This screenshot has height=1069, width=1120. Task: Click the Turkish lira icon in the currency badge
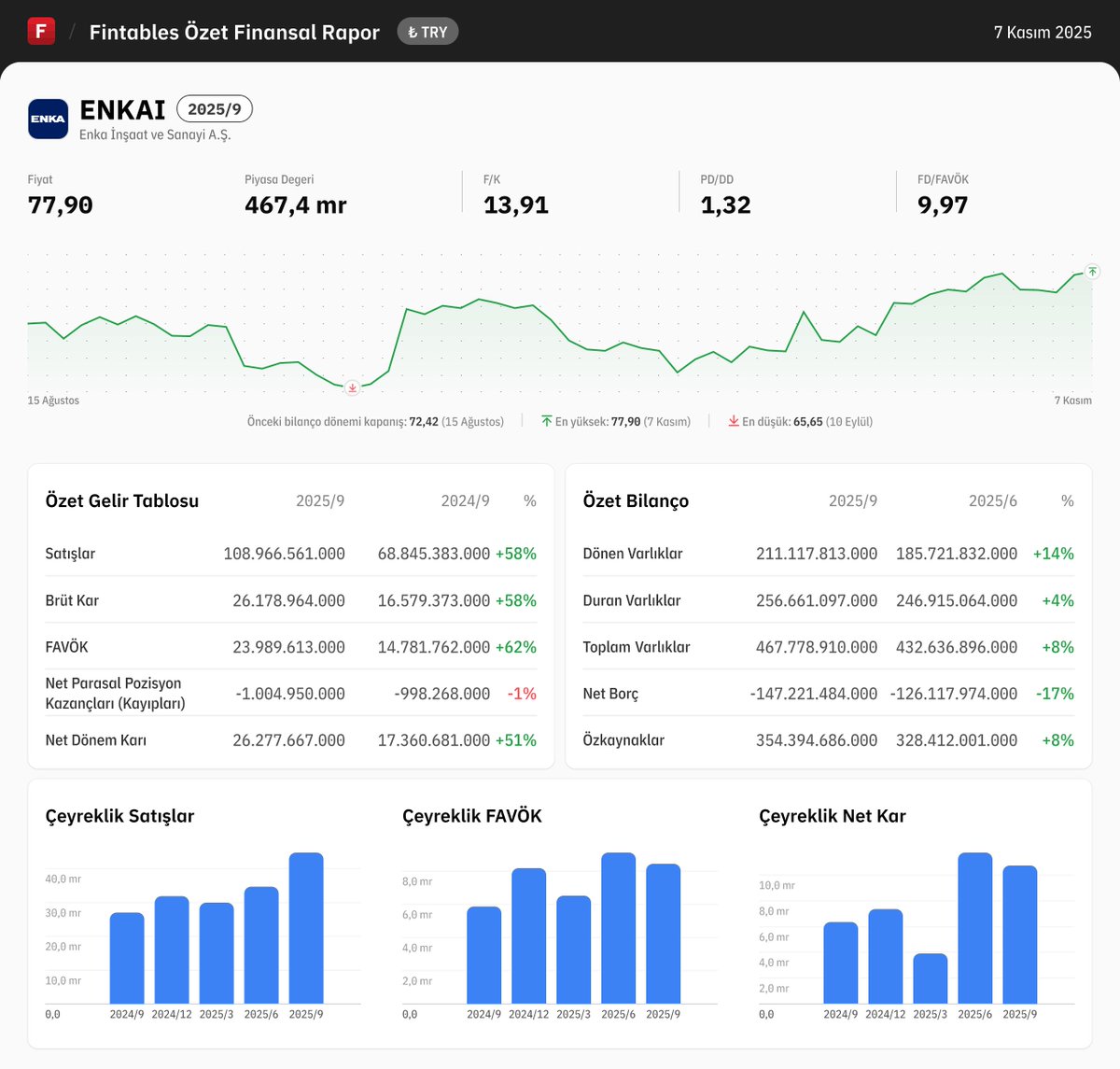[412, 31]
